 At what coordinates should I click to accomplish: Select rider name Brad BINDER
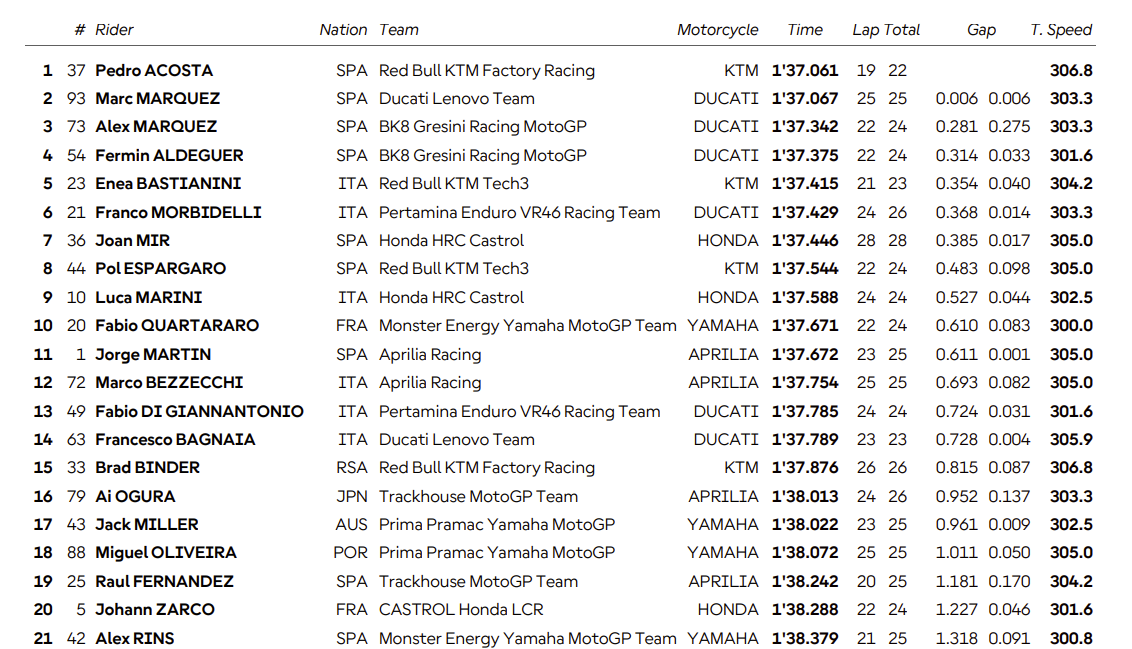pos(147,468)
